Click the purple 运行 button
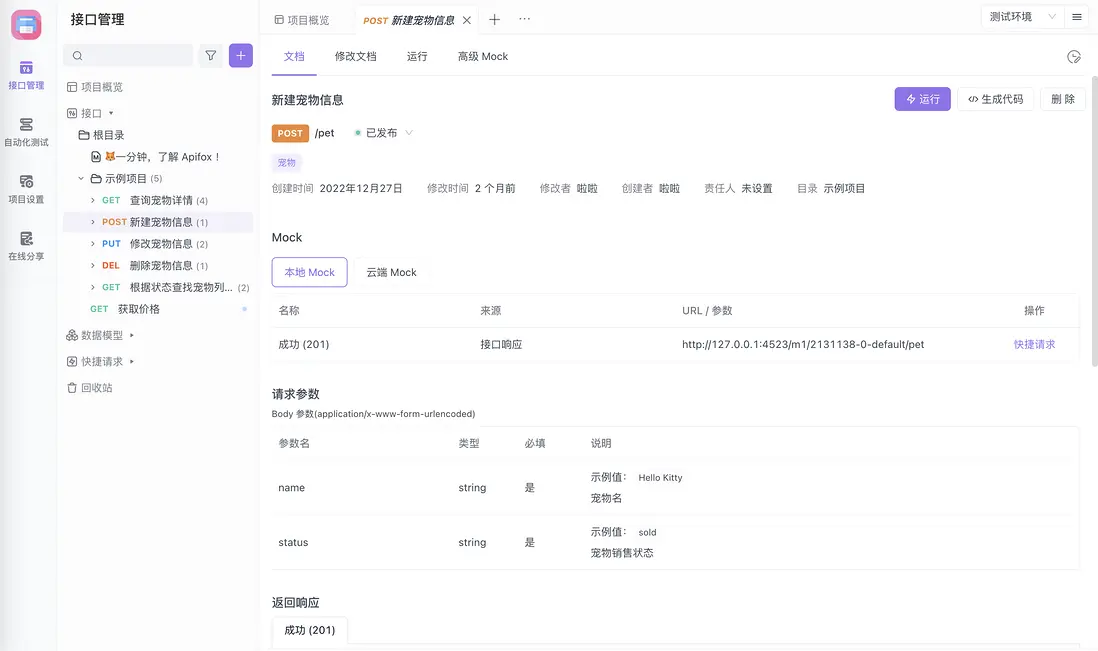Screen dimensions: 1098x651 coord(922,99)
